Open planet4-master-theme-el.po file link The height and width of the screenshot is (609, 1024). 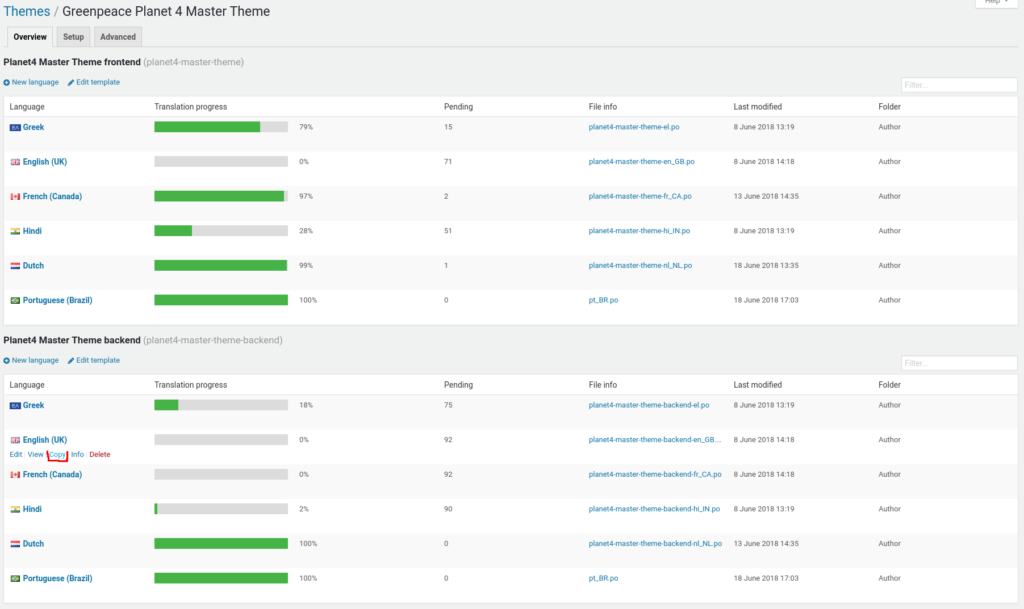tap(633, 127)
